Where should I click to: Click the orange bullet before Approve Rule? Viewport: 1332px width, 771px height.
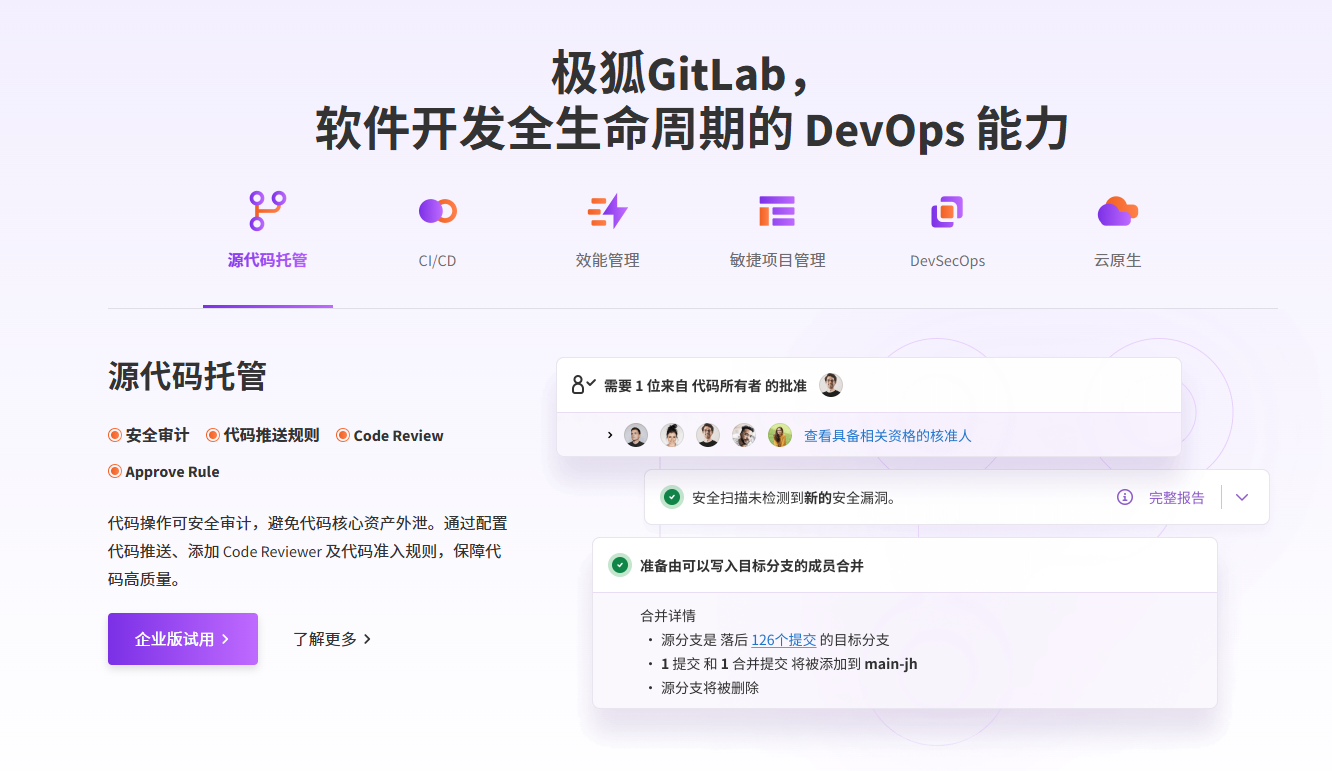click(115, 471)
